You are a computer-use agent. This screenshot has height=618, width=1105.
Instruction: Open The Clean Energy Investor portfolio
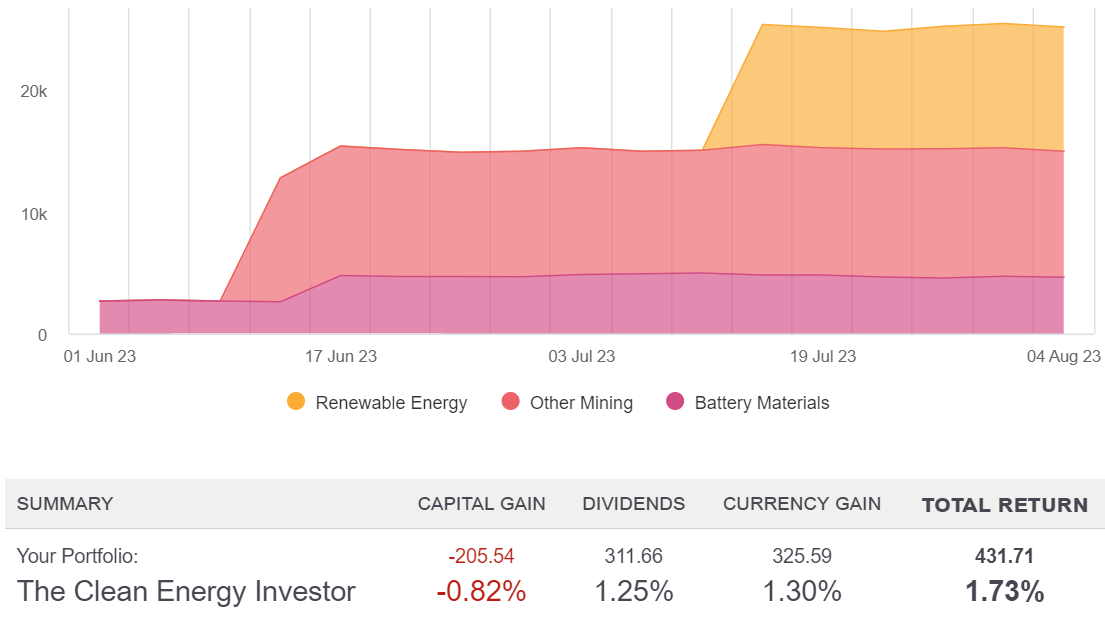186,591
